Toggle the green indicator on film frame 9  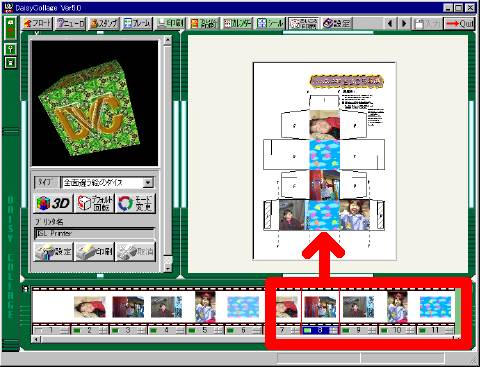[346, 330]
